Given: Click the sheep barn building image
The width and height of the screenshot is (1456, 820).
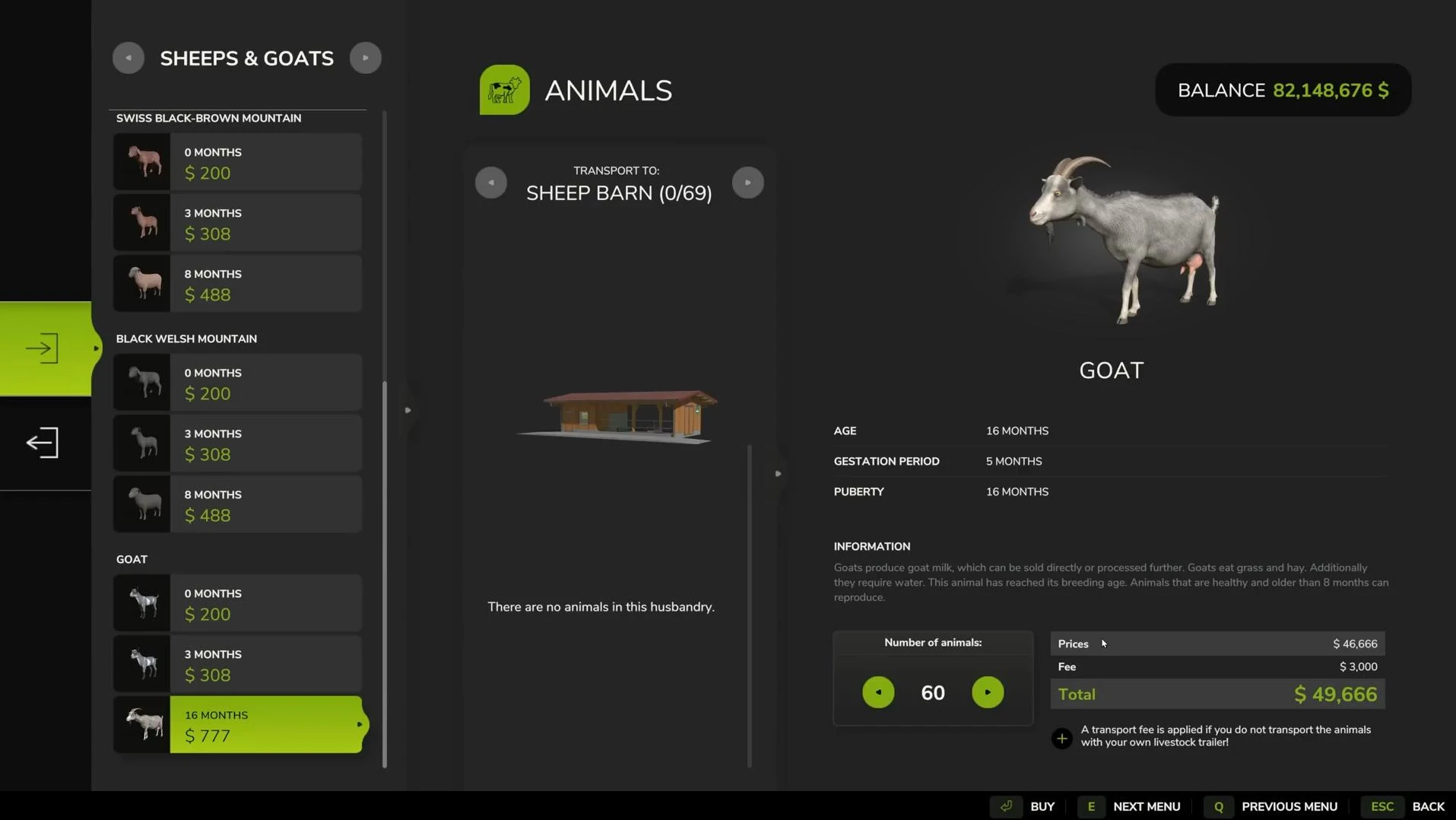Looking at the screenshot, I should coord(618,416).
